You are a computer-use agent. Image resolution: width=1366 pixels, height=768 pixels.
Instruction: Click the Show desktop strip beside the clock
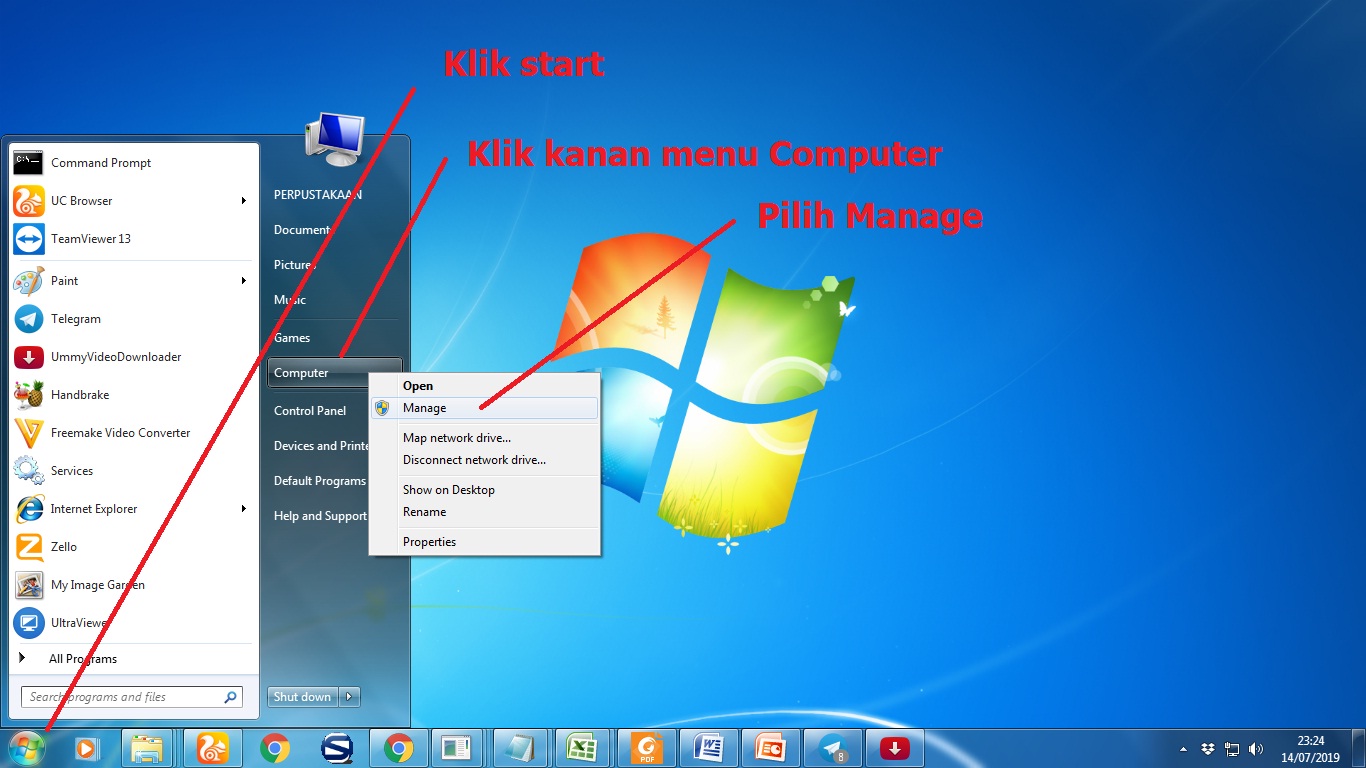pyautogui.click(x=1359, y=748)
